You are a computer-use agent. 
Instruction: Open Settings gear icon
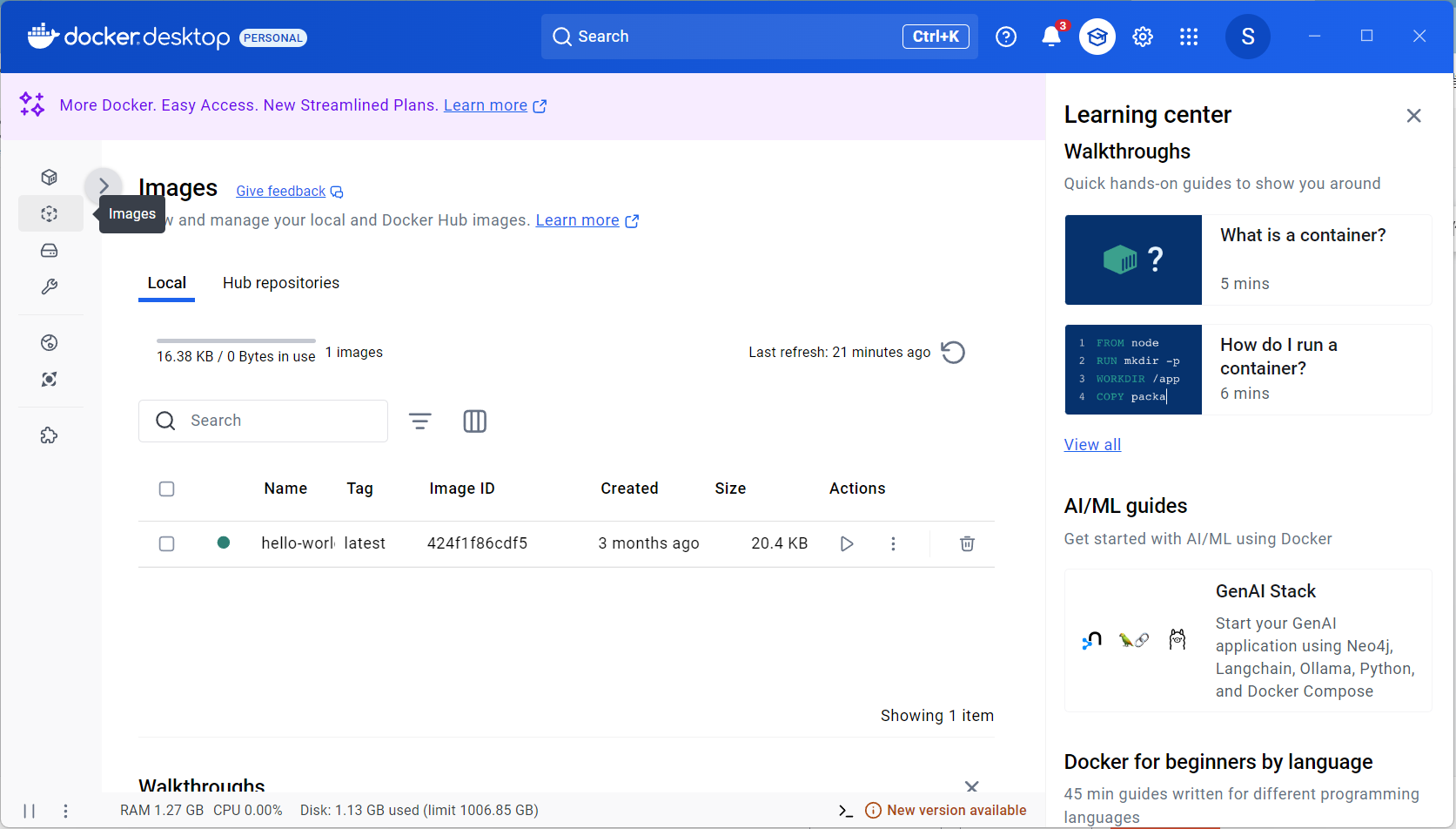[1143, 37]
